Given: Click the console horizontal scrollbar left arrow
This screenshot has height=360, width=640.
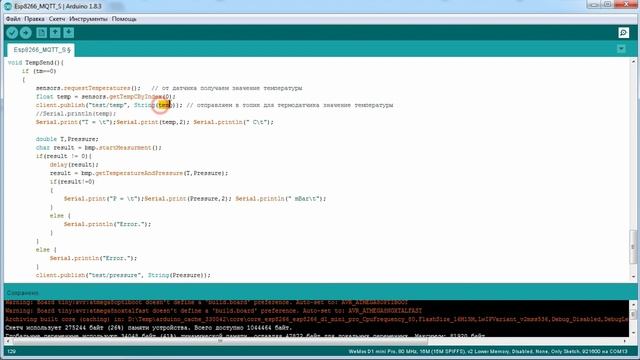Looking at the screenshot, I should tap(7, 341).
